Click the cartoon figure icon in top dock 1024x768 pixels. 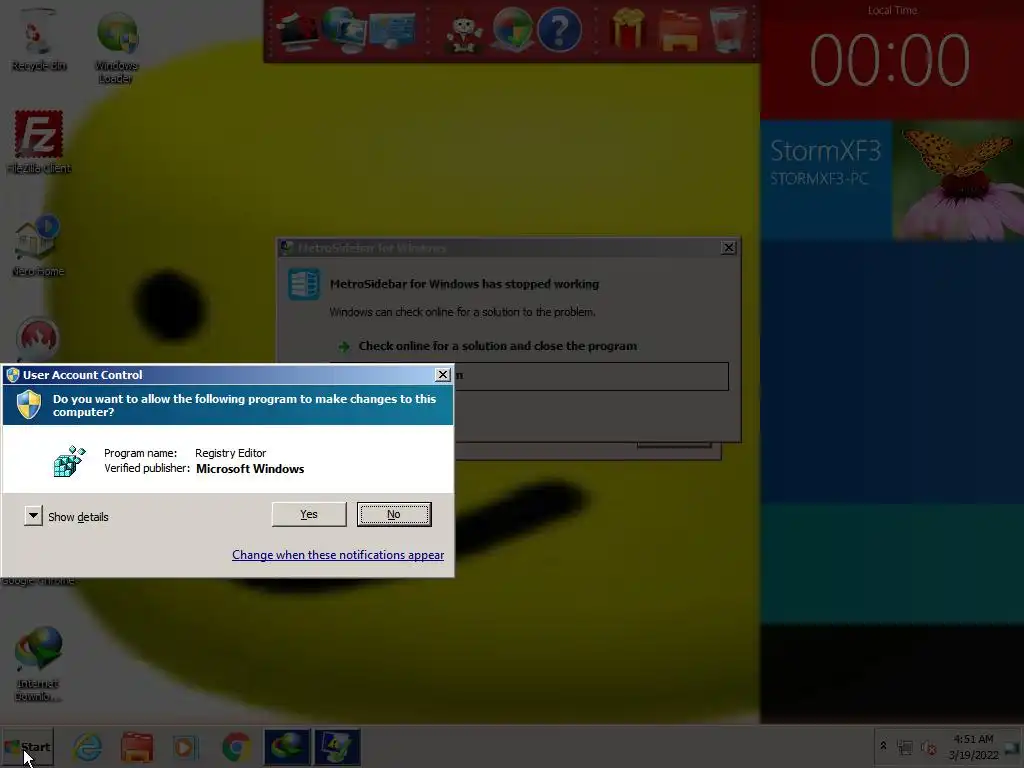click(x=464, y=33)
